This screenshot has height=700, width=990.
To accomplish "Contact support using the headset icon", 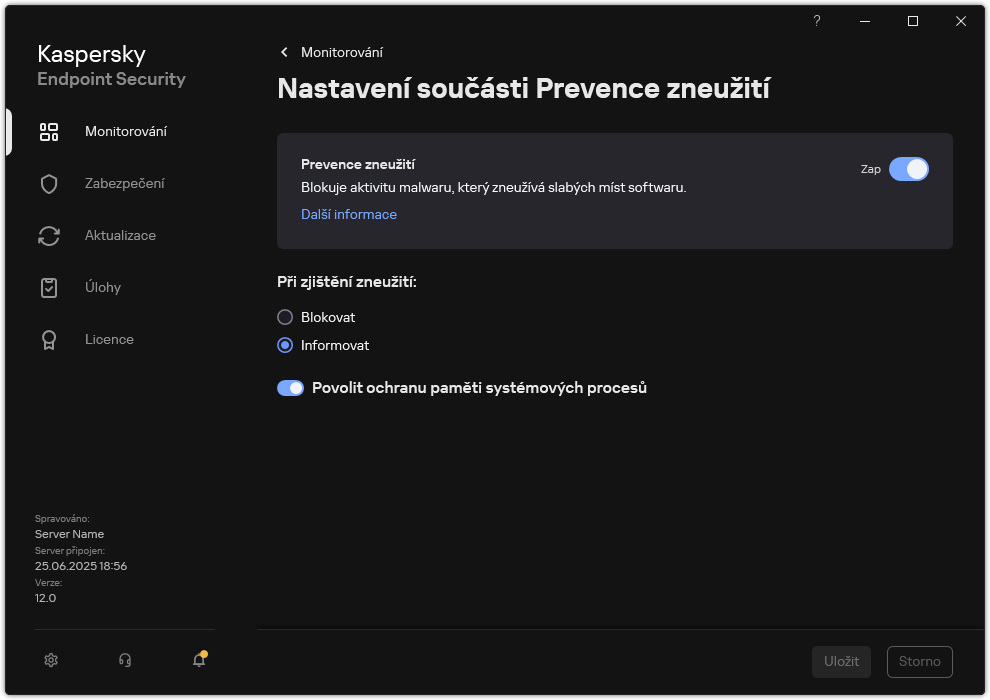I will pyautogui.click(x=124, y=660).
